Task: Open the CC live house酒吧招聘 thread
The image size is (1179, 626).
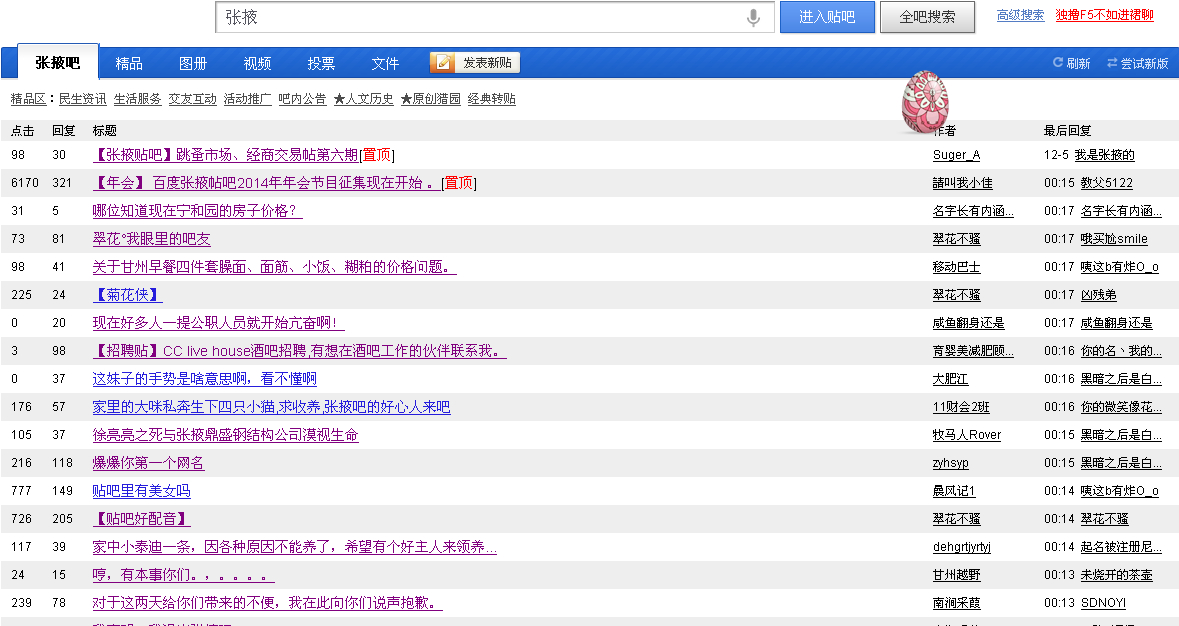Action: pyautogui.click(x=299, y=351)
